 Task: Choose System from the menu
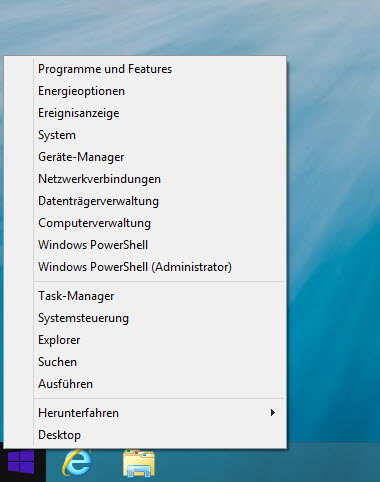click(x=57, y=135)
